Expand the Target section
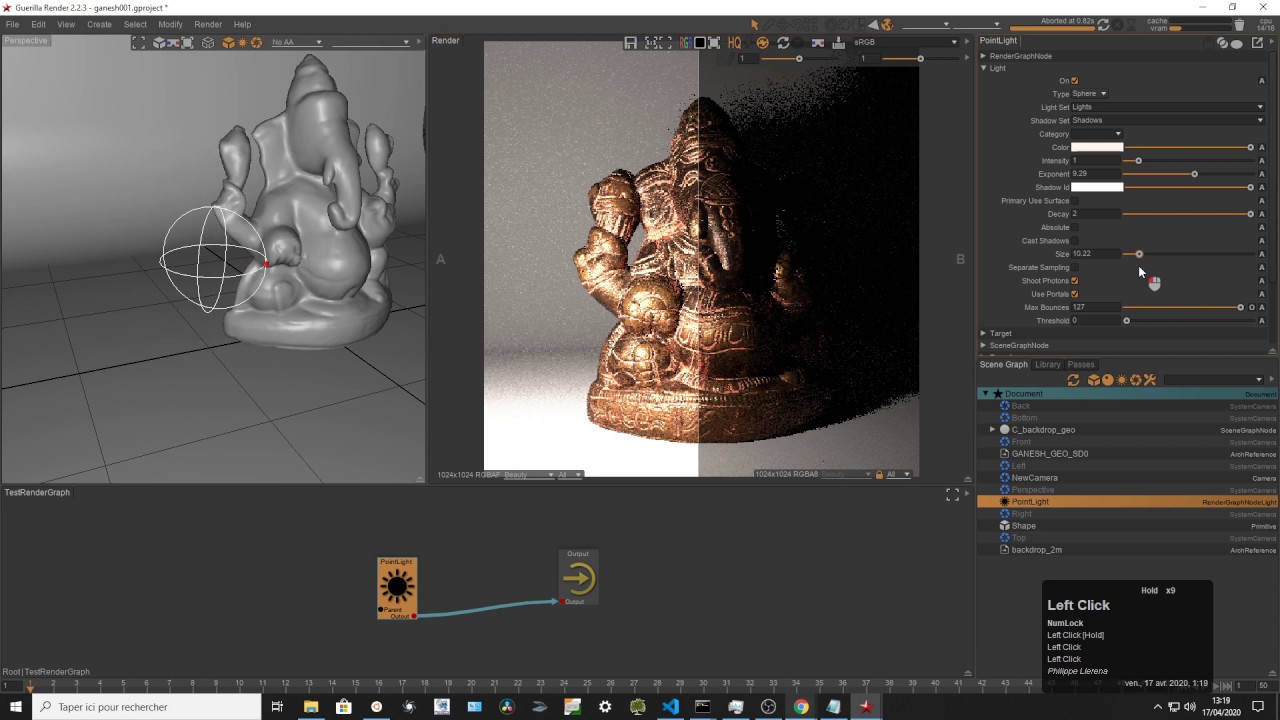 tap(983, 333)
